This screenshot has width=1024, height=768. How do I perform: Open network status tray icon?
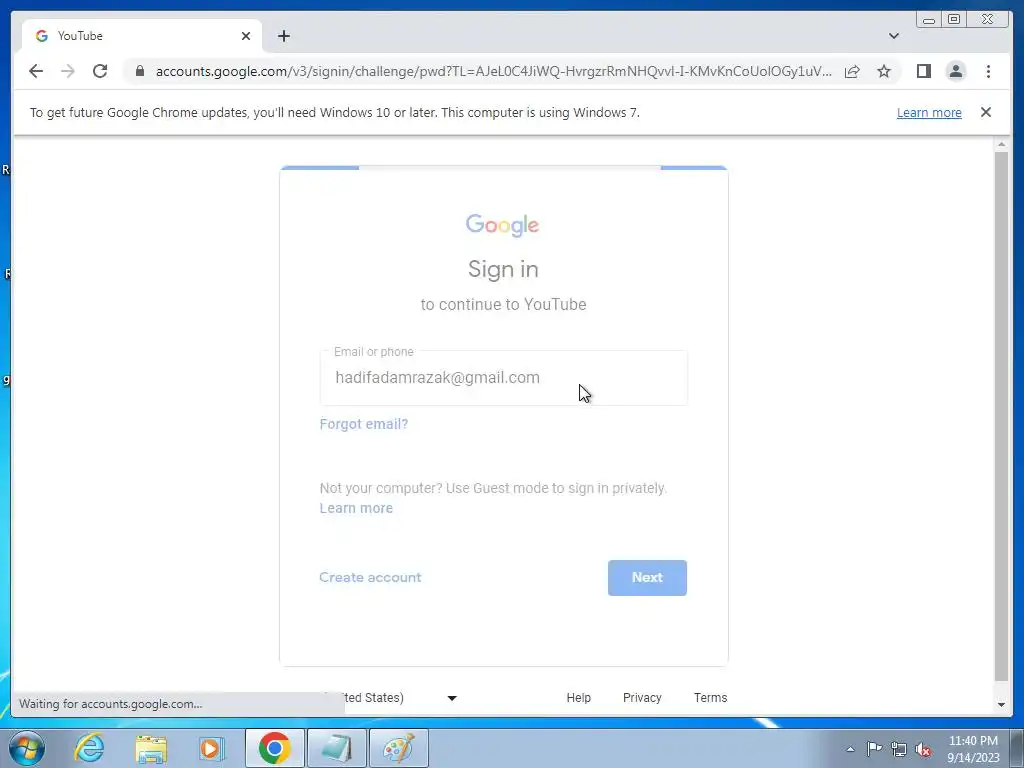[x=899, y=749]
